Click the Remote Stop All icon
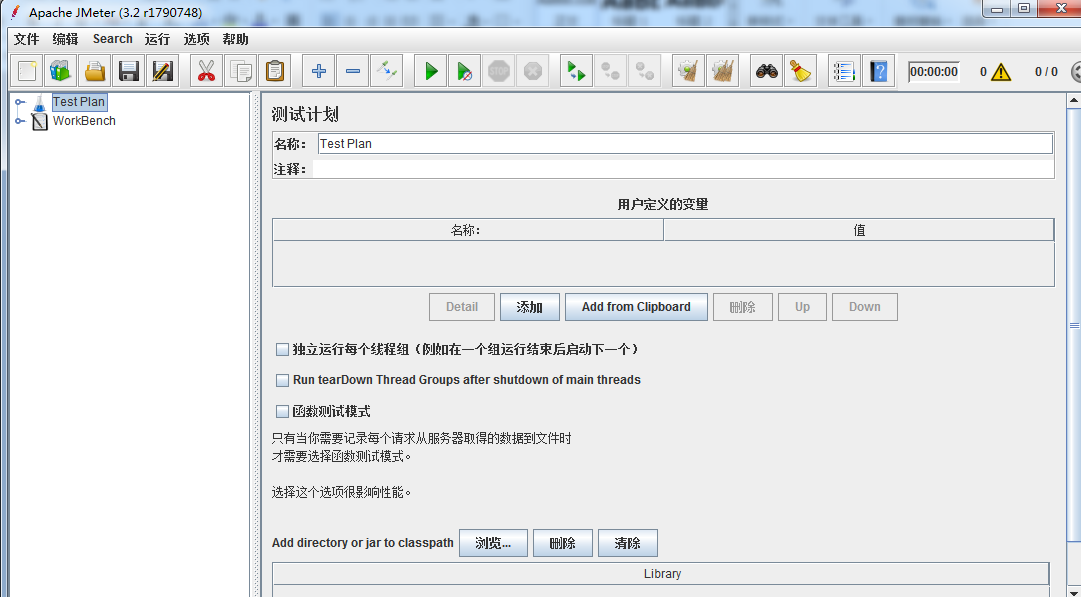The width and height of the screenshot is (1081, 597). [x=611, y=71]
